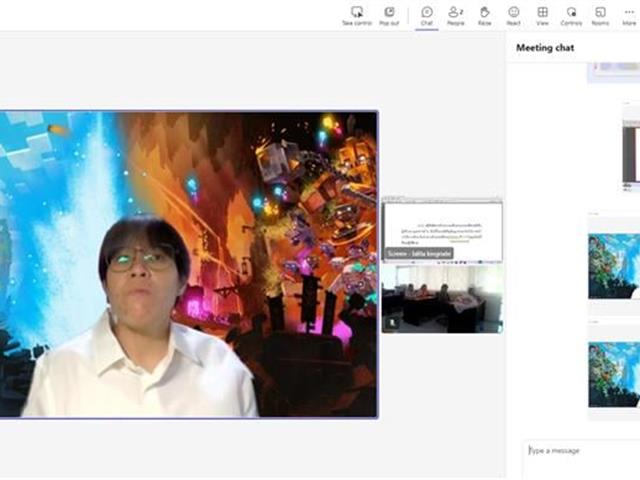Select the main speaker video with game background

189,264
